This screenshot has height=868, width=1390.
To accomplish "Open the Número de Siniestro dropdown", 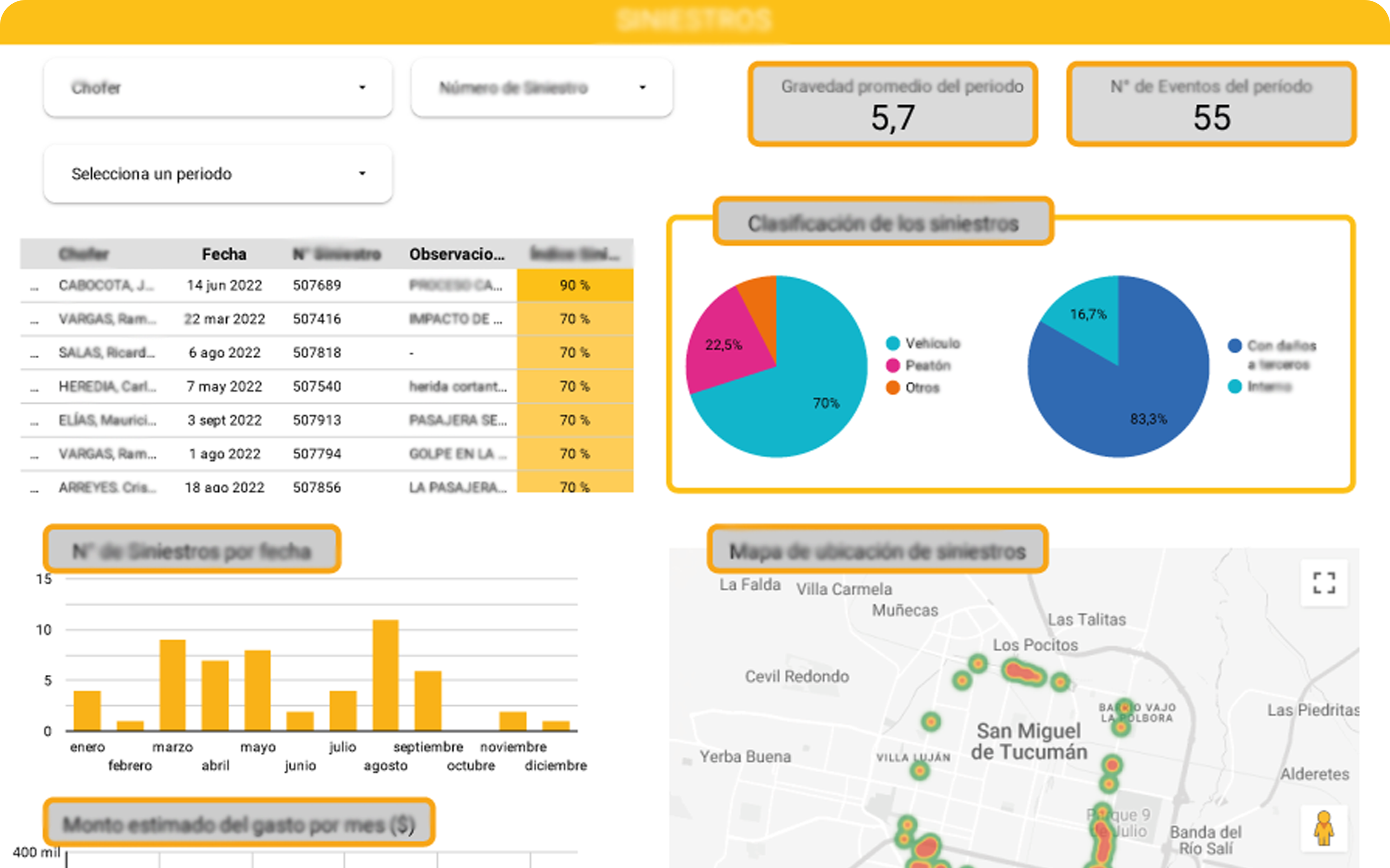I will 541,88.
